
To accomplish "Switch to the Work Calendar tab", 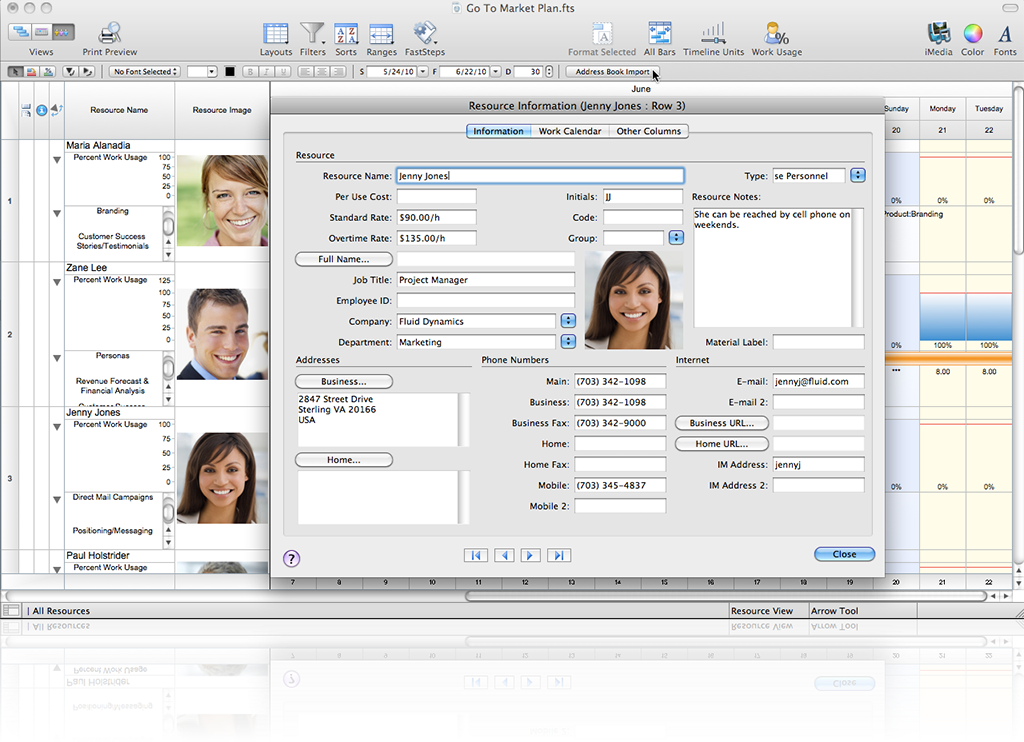I will [569, 131].
